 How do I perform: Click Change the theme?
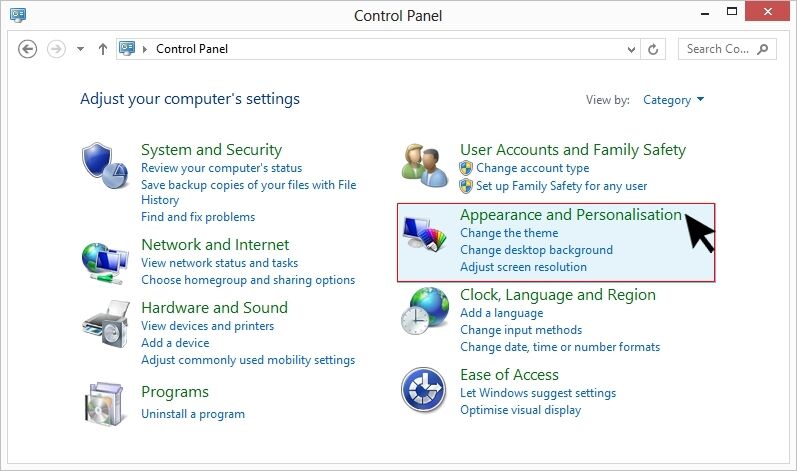(509, 233)
